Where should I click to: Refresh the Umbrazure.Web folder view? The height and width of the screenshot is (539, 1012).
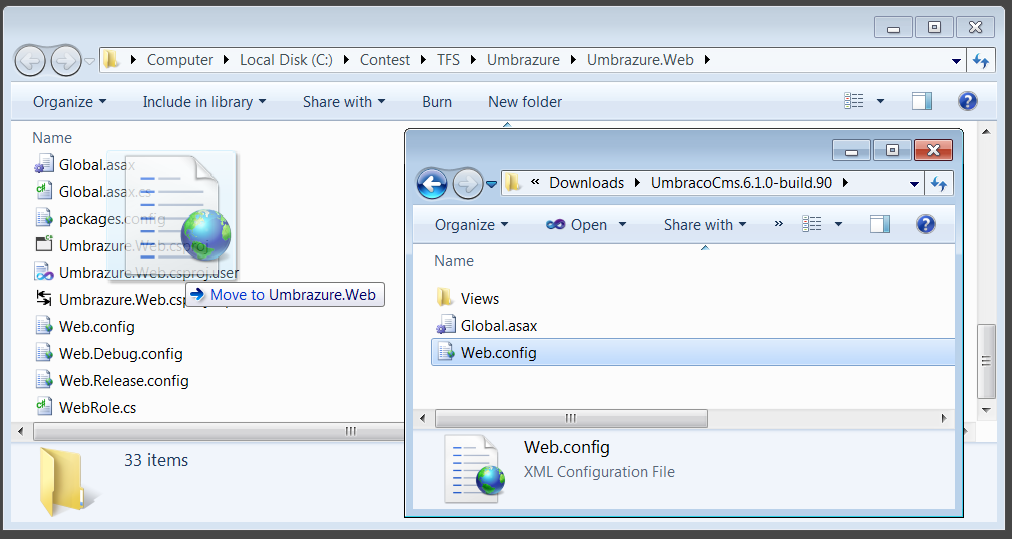[x=981, y=61]
